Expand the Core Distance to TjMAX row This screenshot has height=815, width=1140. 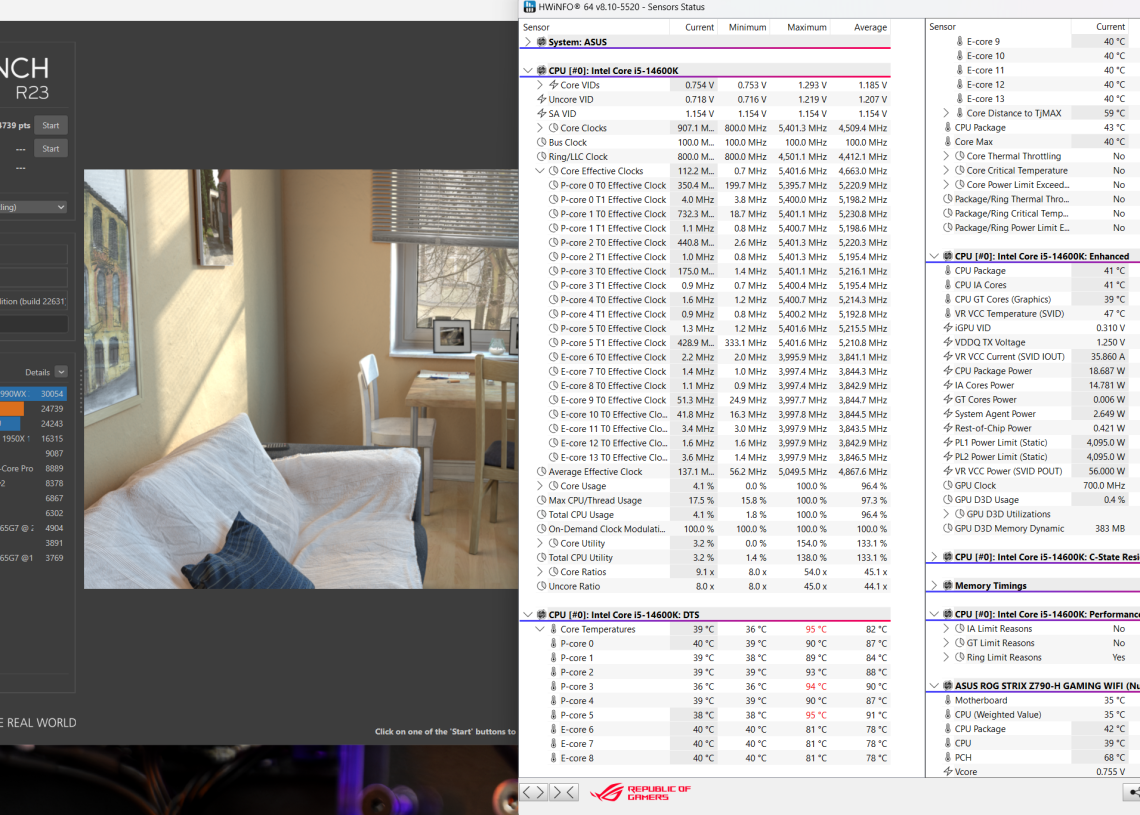[x=946, y=113]
